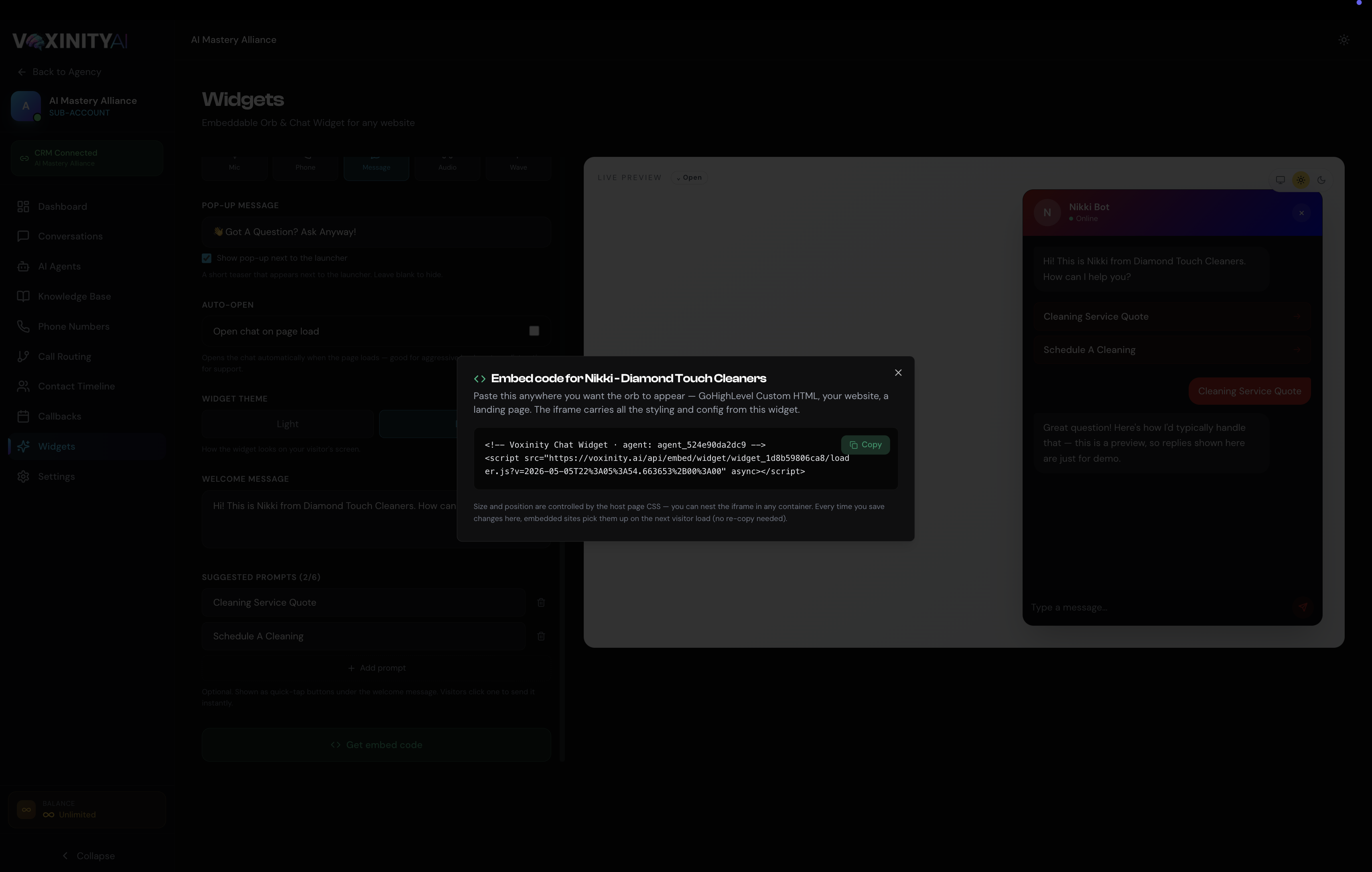Screen dimensions: 1372x872
Task: Click the SUB-ACCOUNT label
Action: 79,113
